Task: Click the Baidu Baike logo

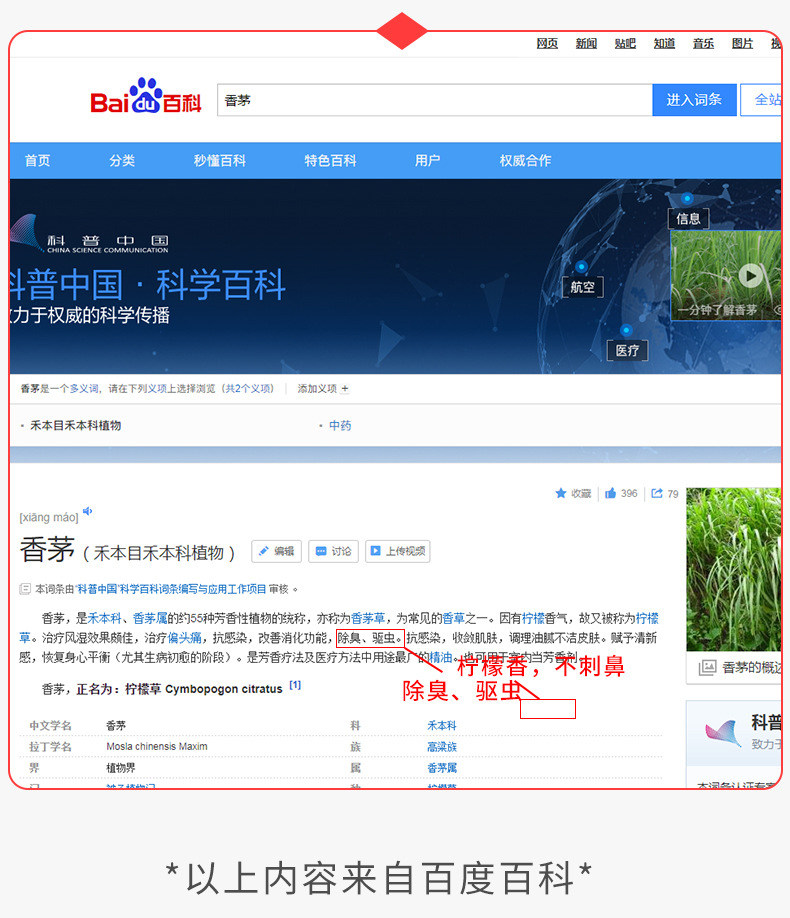Action: coord(145,96)
